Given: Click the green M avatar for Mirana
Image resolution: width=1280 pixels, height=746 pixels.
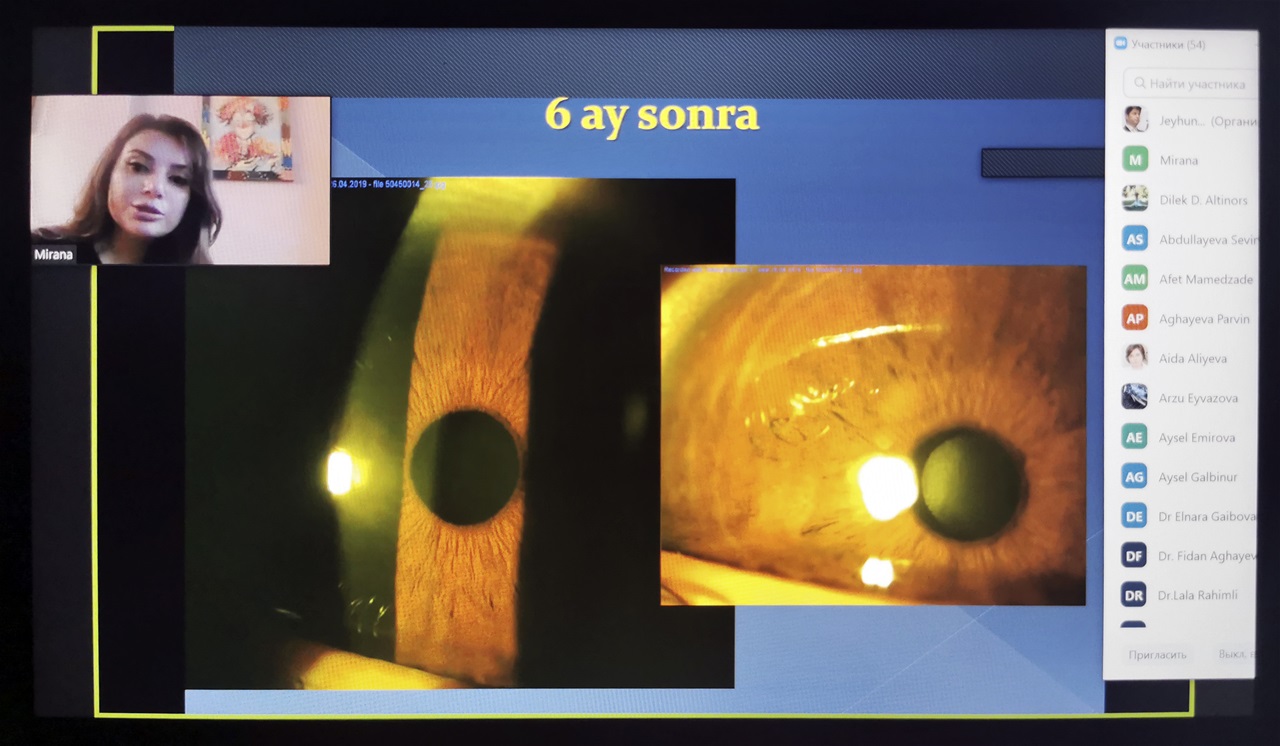Looking at the screenshot, I should [x=1134, y=160].
